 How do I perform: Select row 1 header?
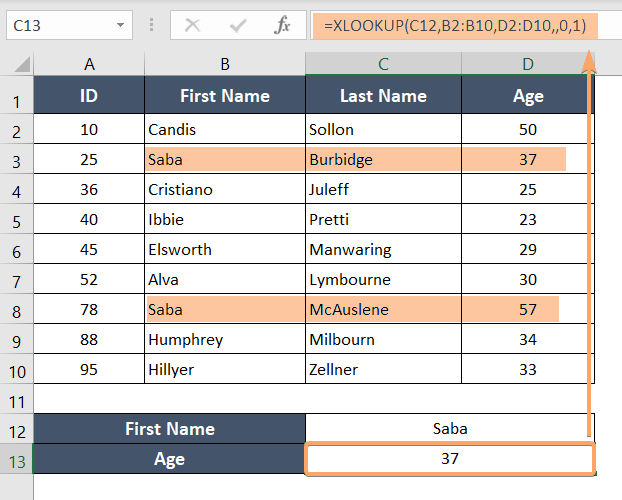point(16,95)
